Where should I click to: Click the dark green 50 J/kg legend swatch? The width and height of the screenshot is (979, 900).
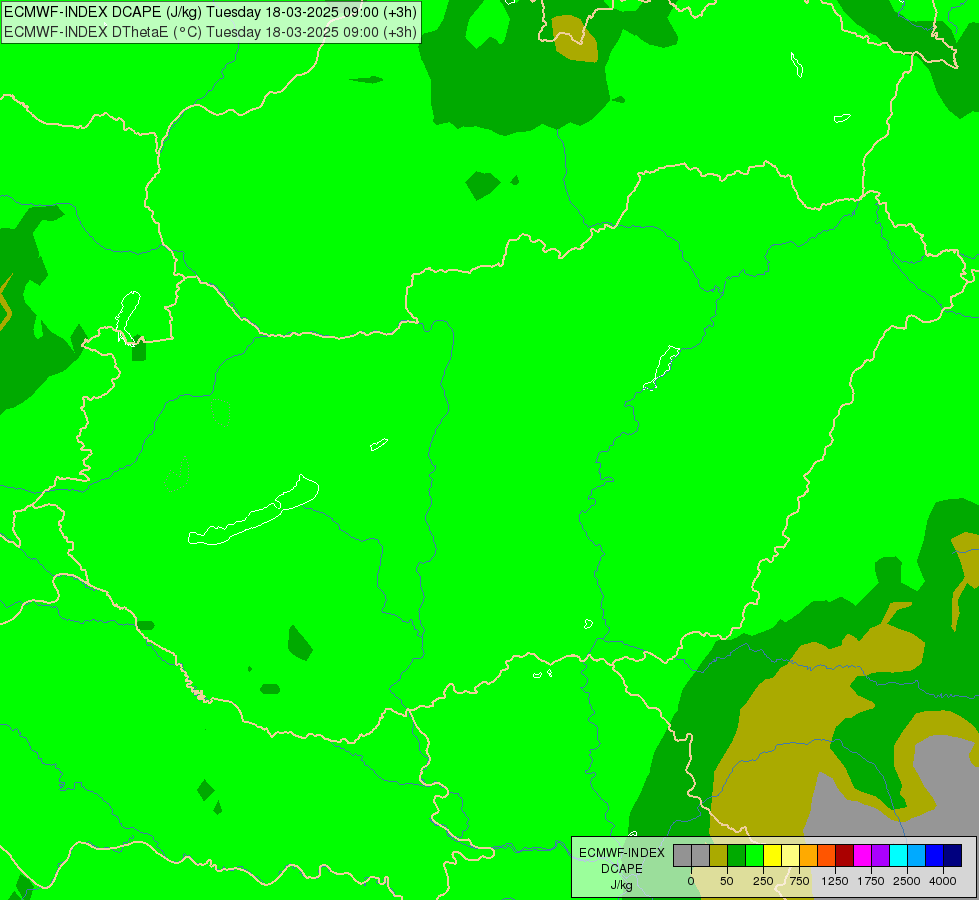[737, 856]
